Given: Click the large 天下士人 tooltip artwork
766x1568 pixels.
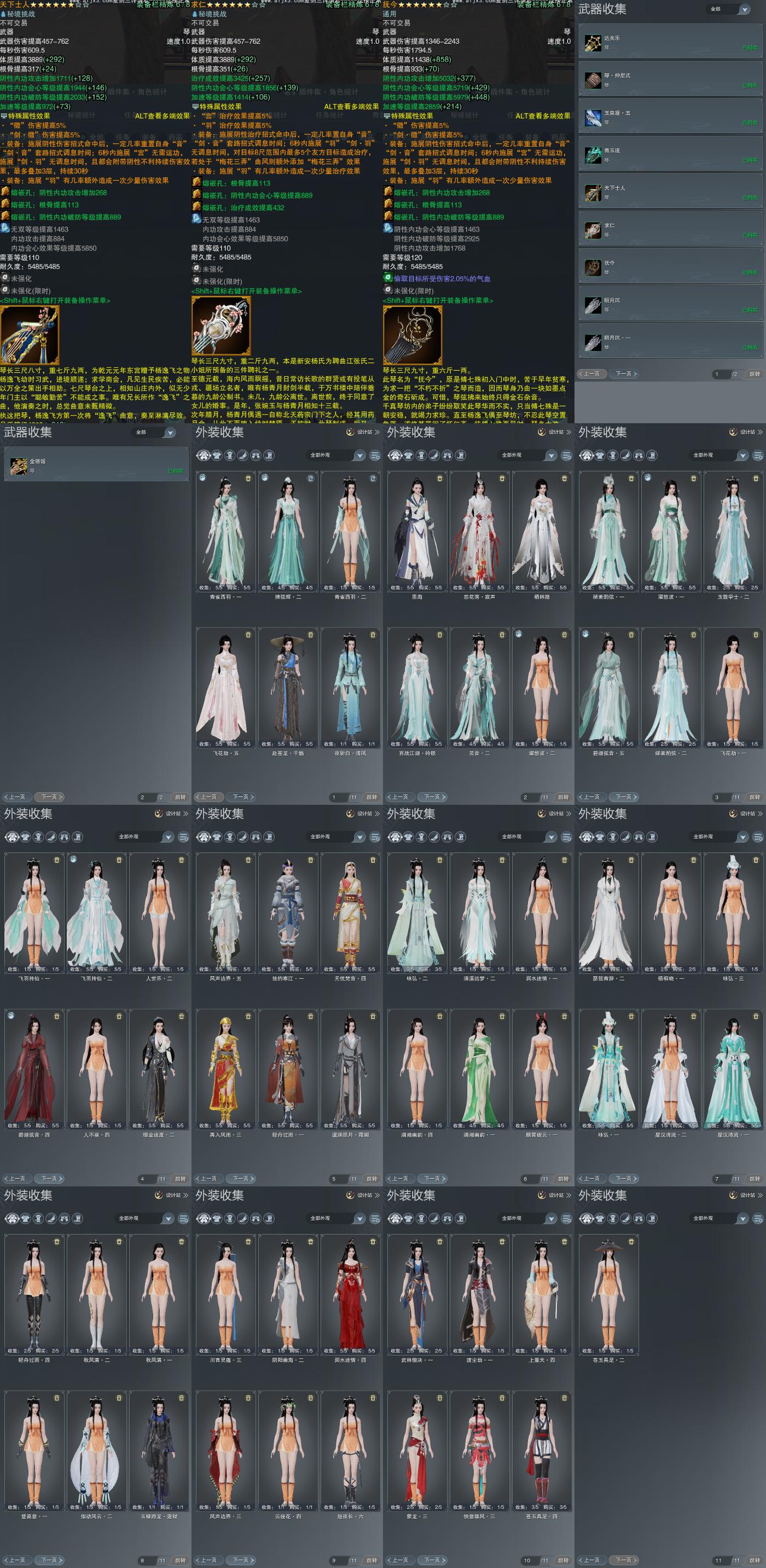Looking at the screenshot, I should 30,336.
